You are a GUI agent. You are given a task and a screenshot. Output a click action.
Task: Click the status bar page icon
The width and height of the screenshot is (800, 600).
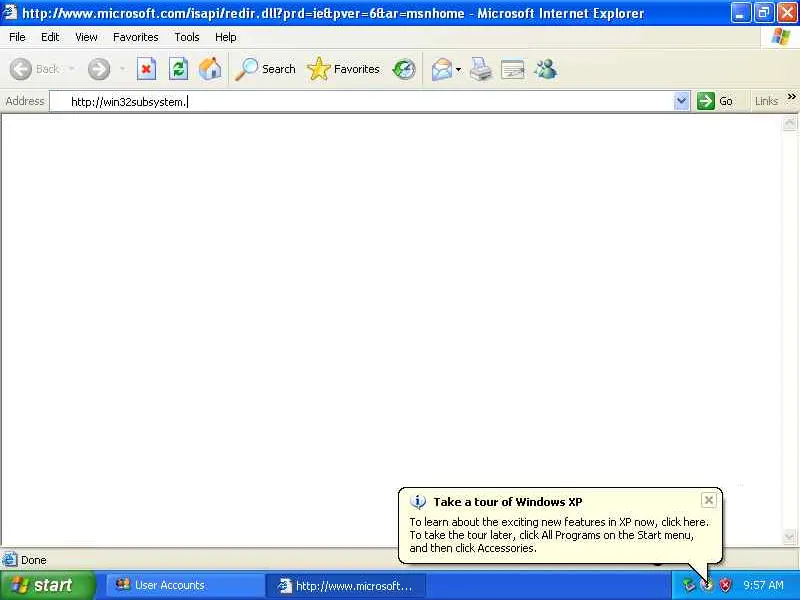10,560
